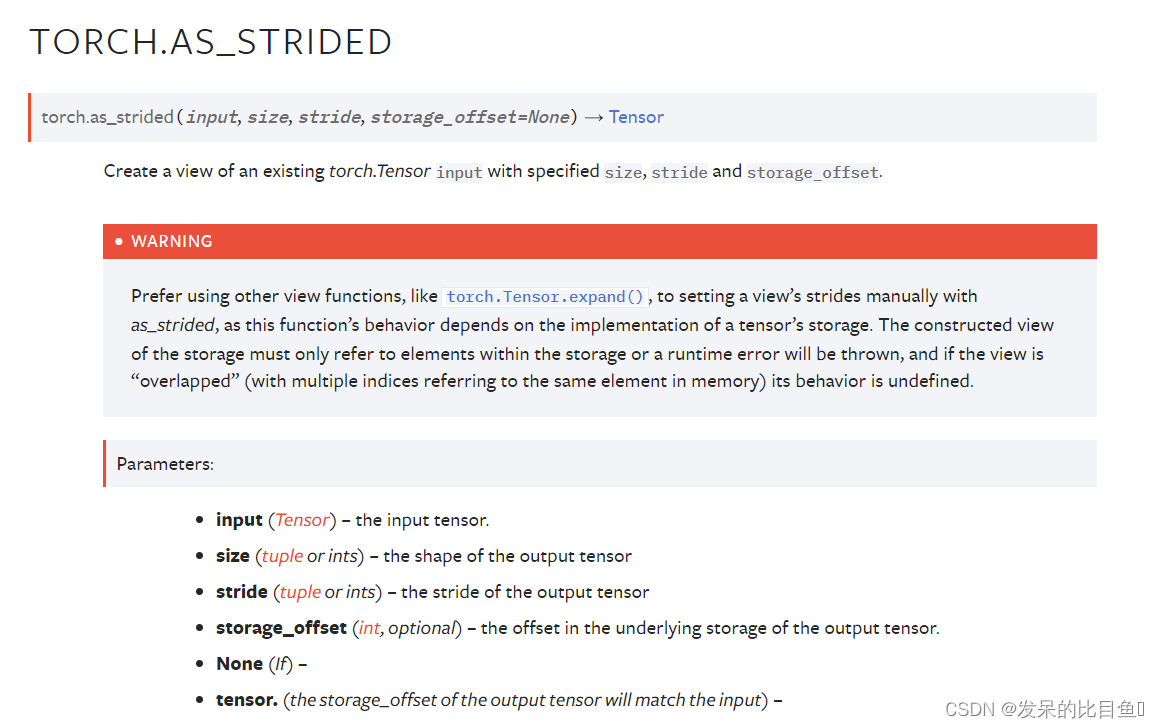Screen dimensions: 1159x728
Task: Click the tuple type link for size
Action: (x=282, y=556)
